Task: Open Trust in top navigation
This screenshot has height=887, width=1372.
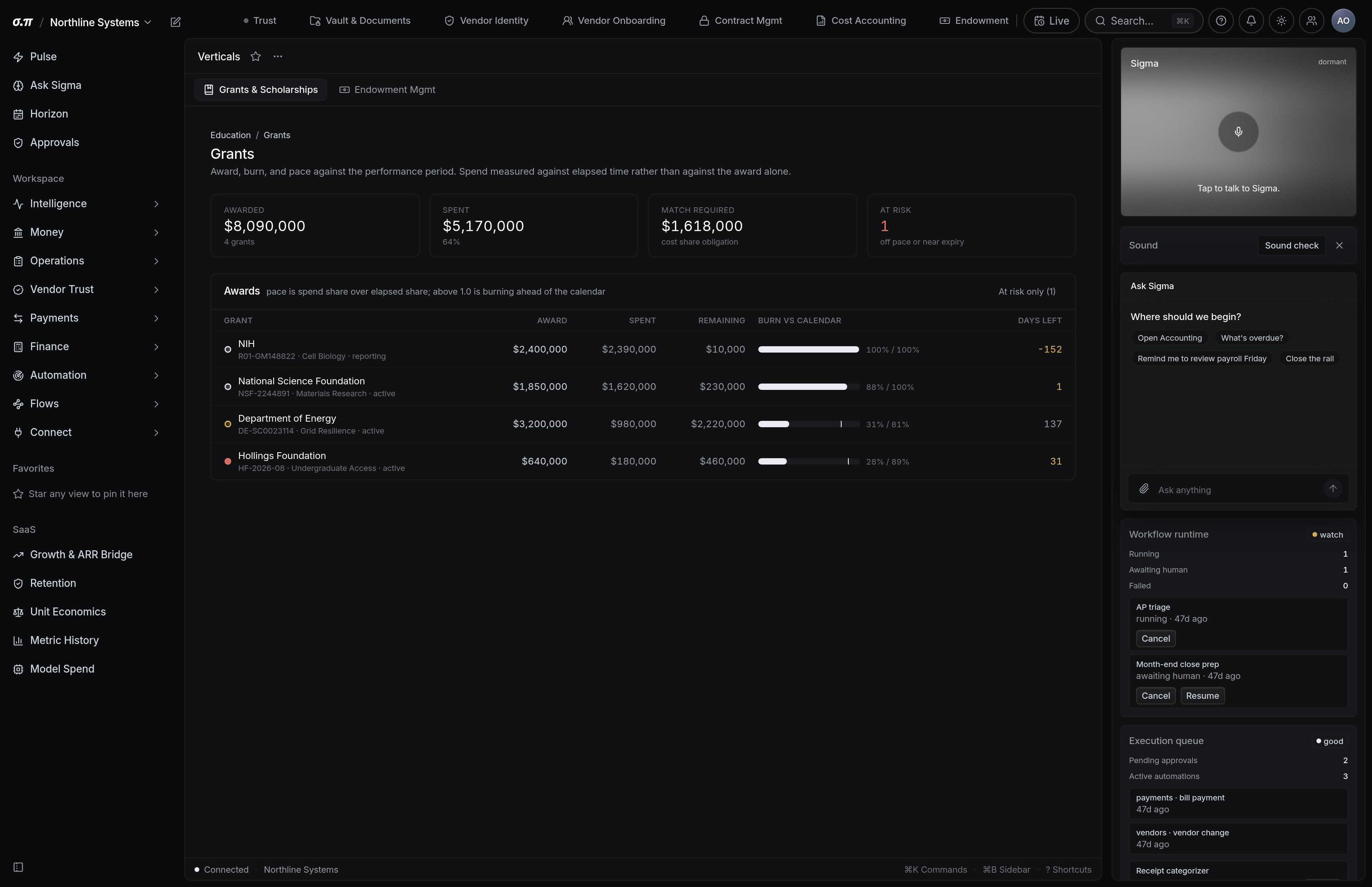Action: pos(260,21)
